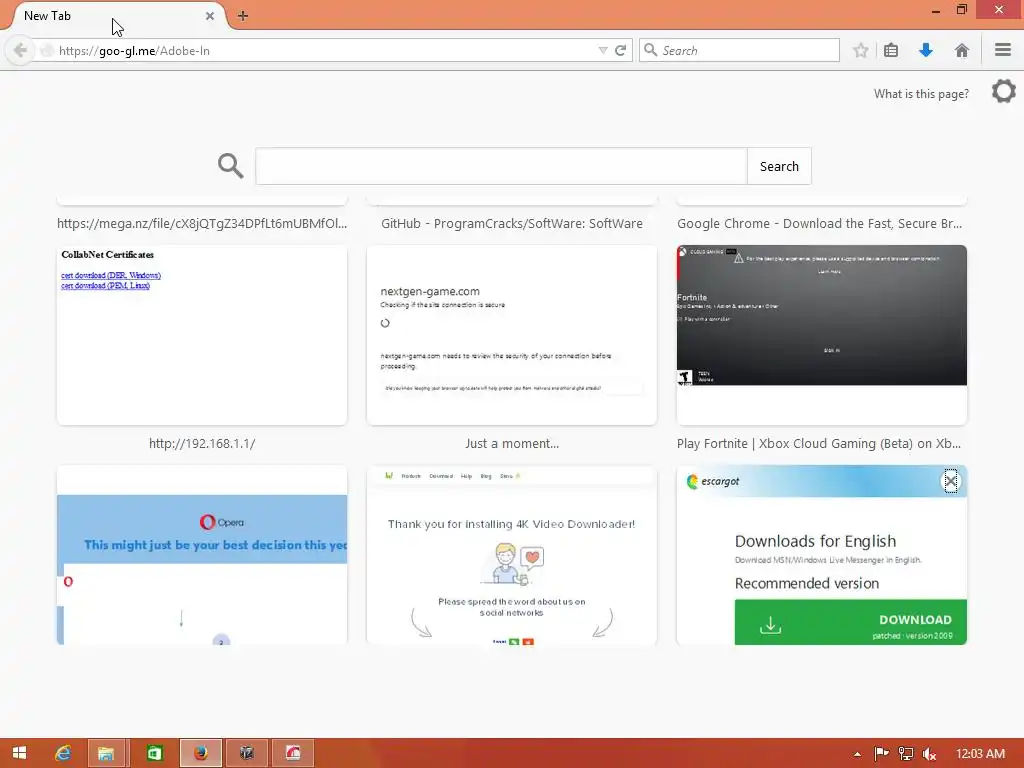The image size is (1024, 768).
Task: Open the Windows Start button
Action: click(19, 753)
